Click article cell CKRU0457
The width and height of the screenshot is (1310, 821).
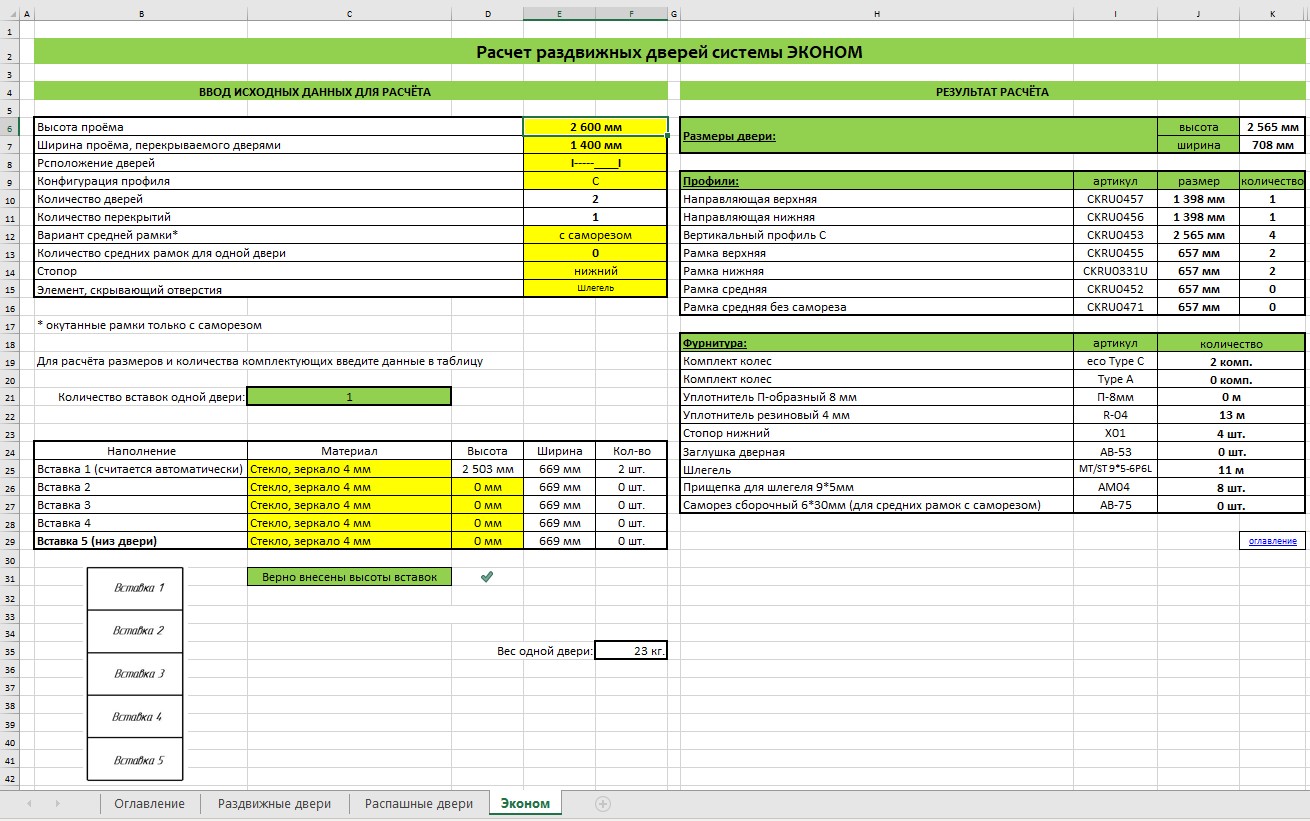[x=1115, y=199]
